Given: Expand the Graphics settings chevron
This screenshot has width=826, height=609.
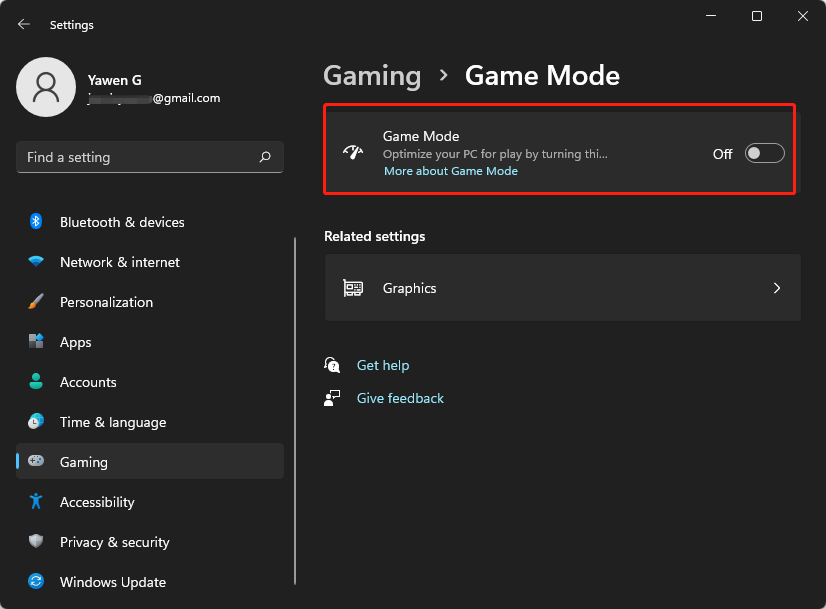Looking at the screenshot, I should click(x=777, y=287).
